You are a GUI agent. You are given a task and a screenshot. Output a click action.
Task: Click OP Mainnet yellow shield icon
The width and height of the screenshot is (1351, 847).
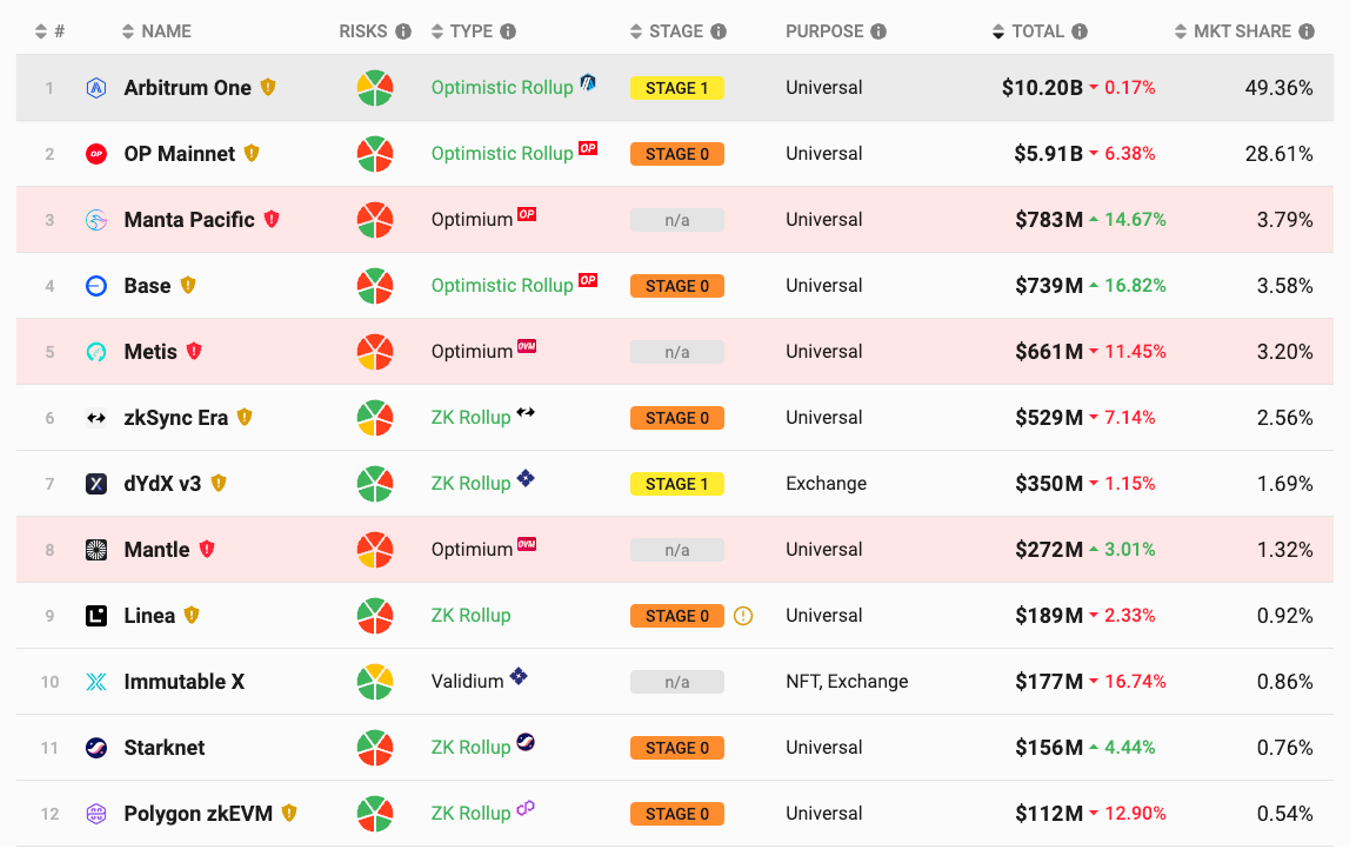pyautogui.click(x=252, y=153)
